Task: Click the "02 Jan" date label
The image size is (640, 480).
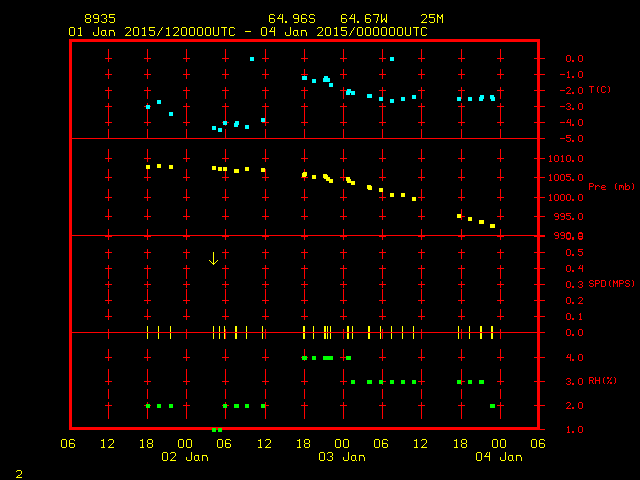Action: (x=185, y=457)
